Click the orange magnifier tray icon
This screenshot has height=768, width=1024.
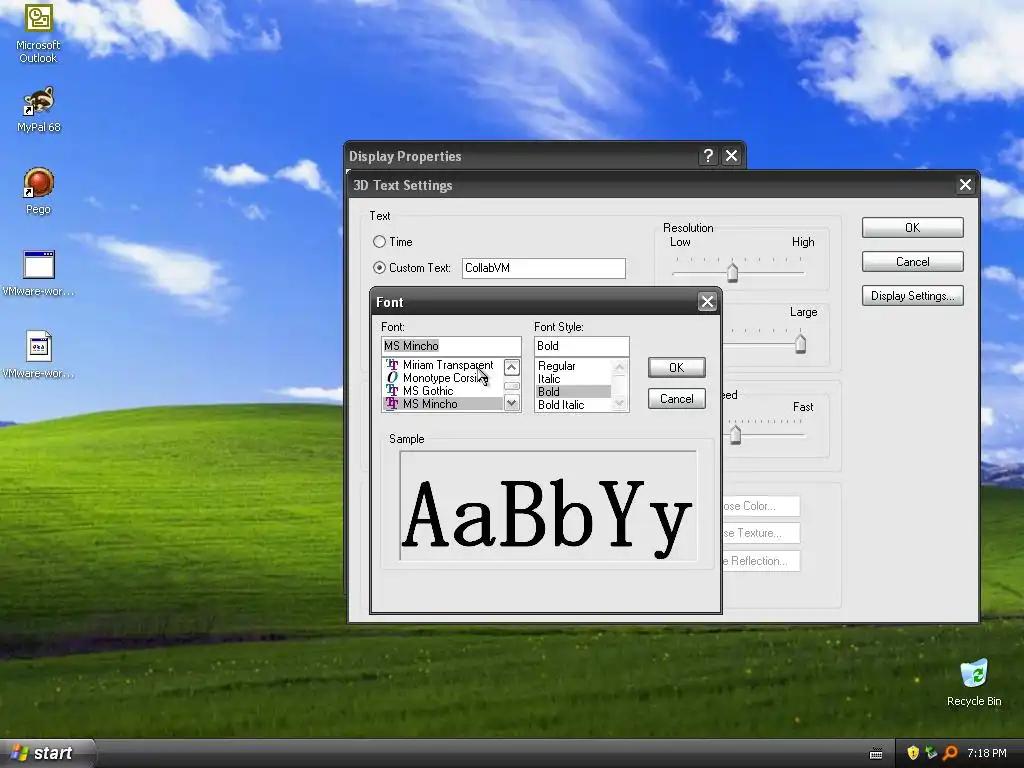click(950, 753)
